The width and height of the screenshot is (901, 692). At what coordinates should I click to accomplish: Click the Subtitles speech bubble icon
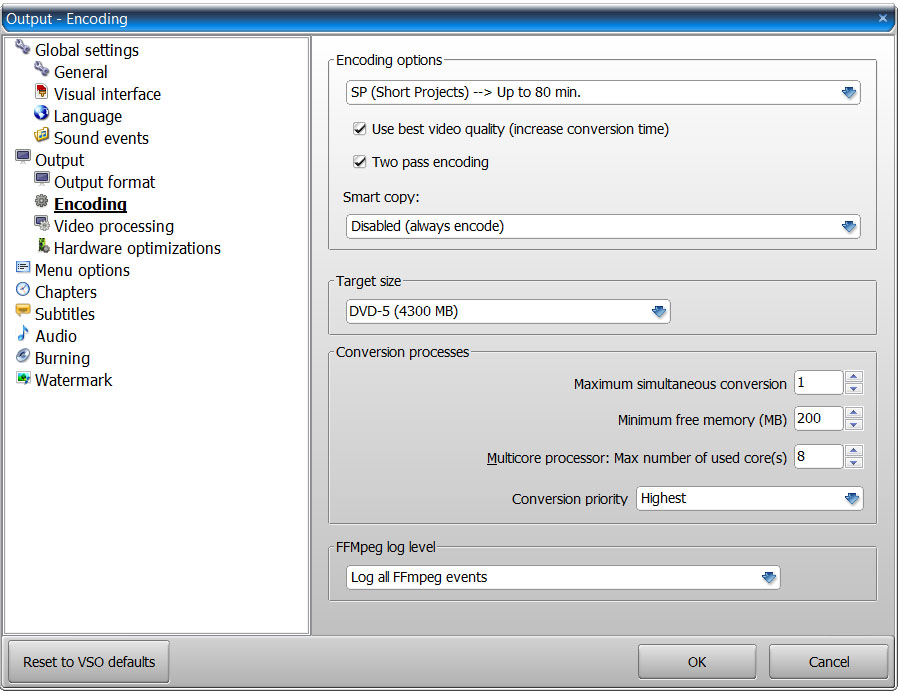pyautogui.click(x=23, y=311)
